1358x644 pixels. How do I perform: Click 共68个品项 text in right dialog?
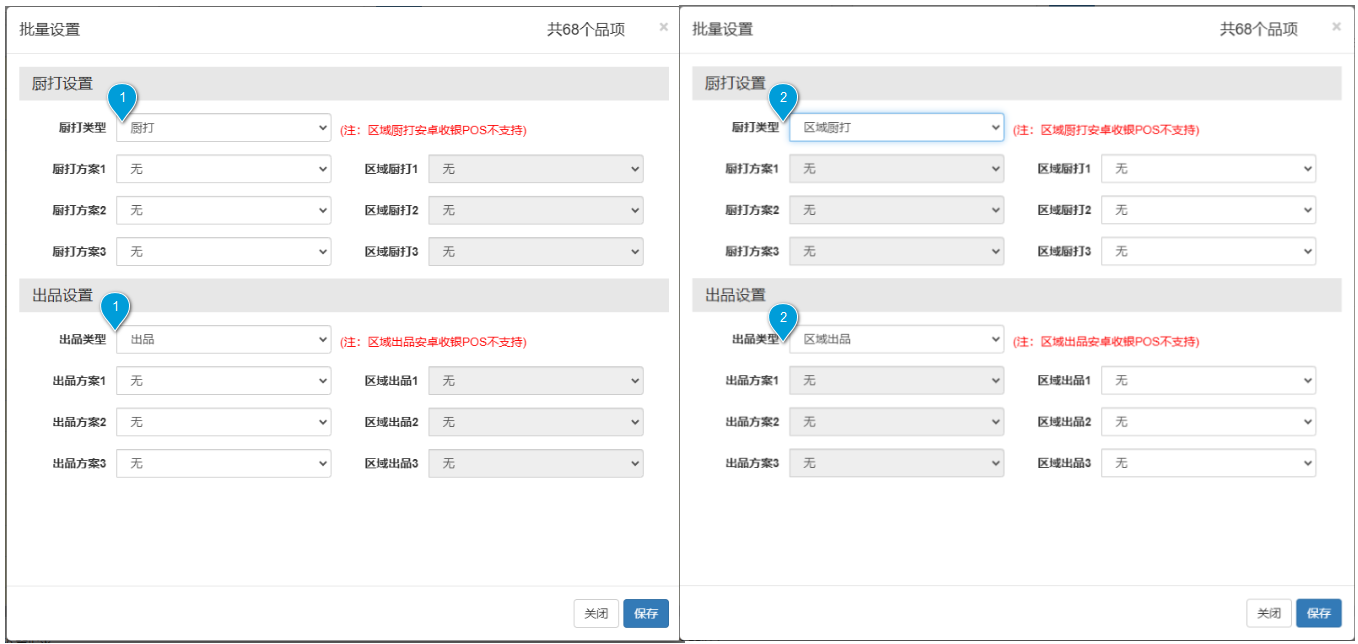(x=1259, y=30)
